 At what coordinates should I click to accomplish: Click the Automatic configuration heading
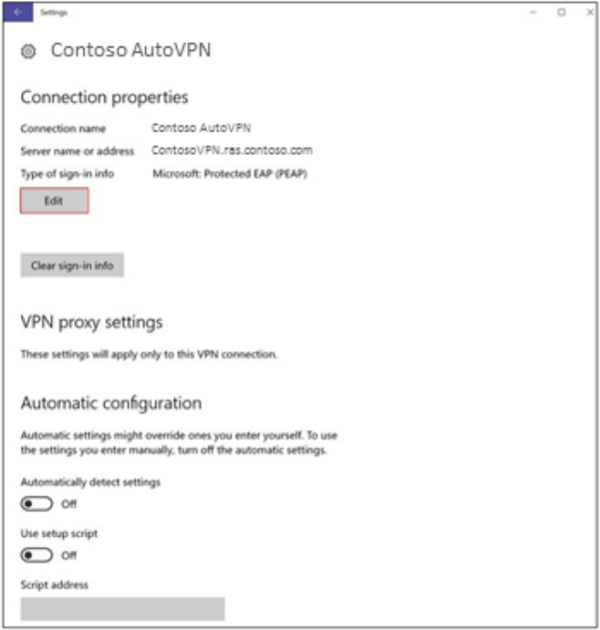pyautogui.click(x=111, y=403)
